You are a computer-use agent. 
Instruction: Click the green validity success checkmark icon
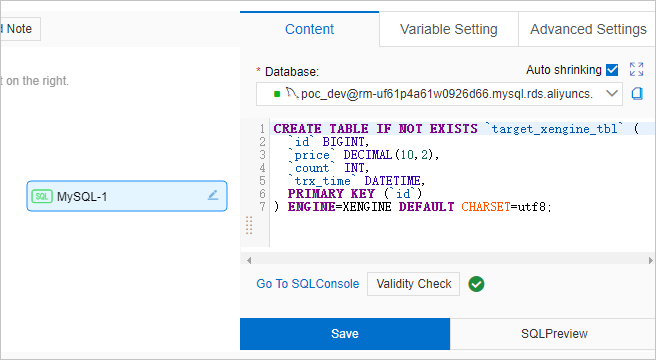coord(476,284)
